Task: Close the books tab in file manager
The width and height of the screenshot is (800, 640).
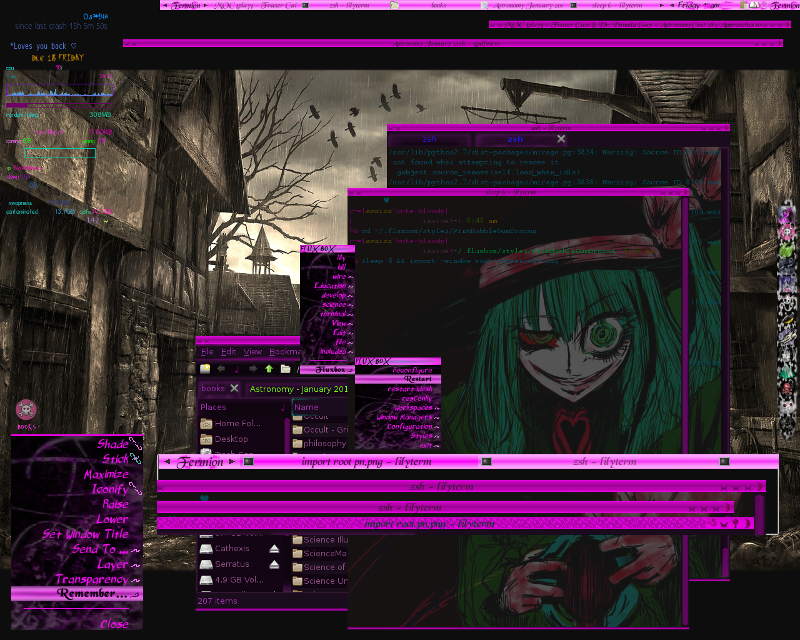Action: 234,388
